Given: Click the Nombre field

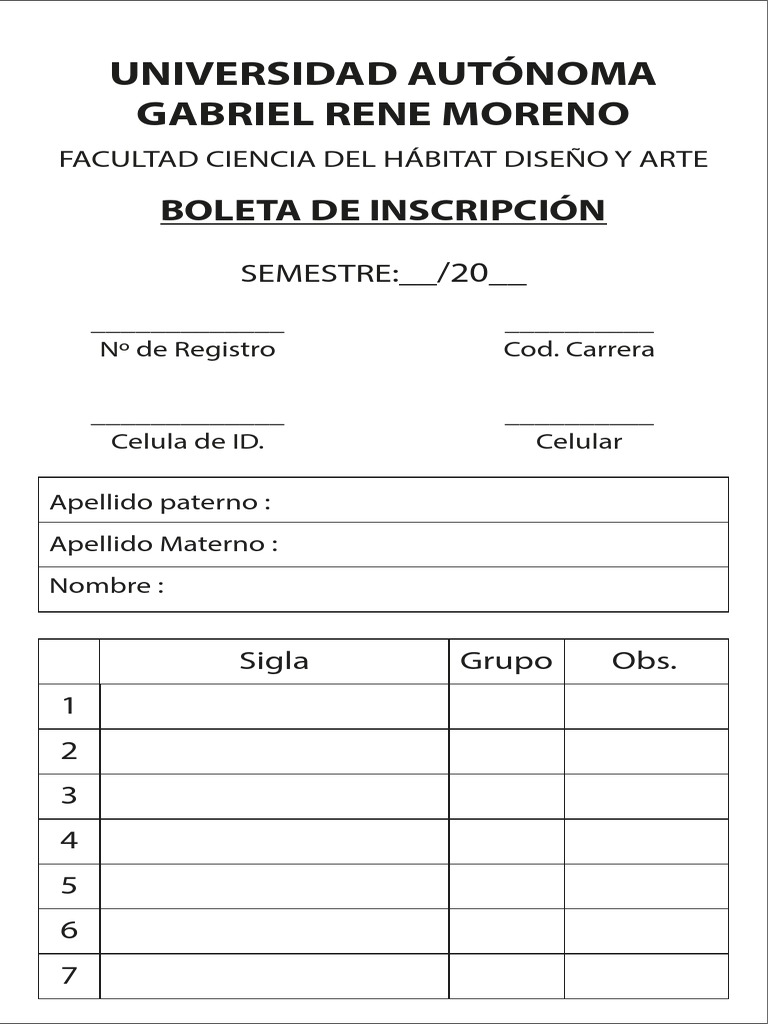Looking at the screenshot, I should pos(443,588).
